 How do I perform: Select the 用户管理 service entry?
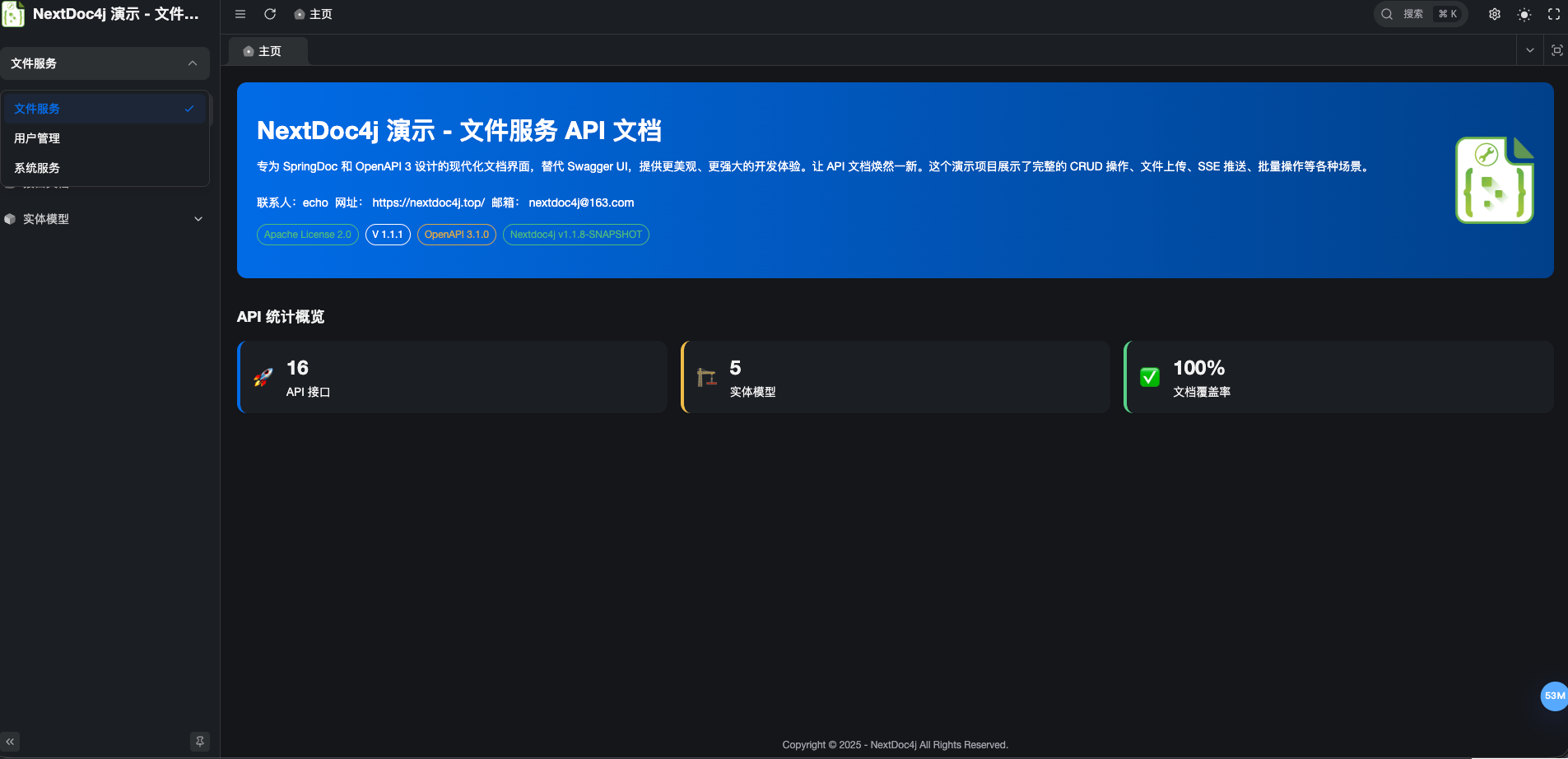coord(36,137)
